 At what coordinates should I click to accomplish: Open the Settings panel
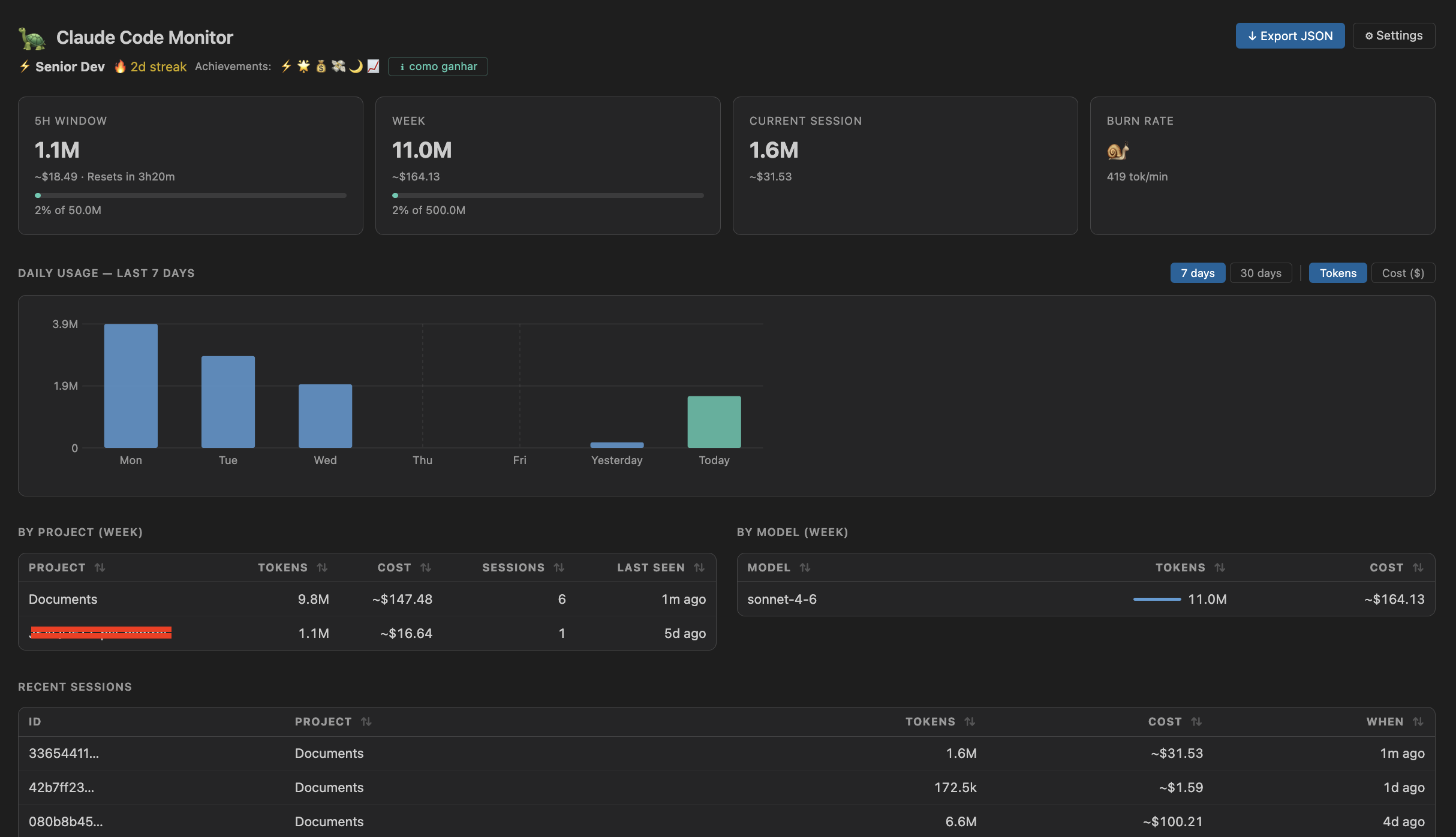pos(1394,36)
